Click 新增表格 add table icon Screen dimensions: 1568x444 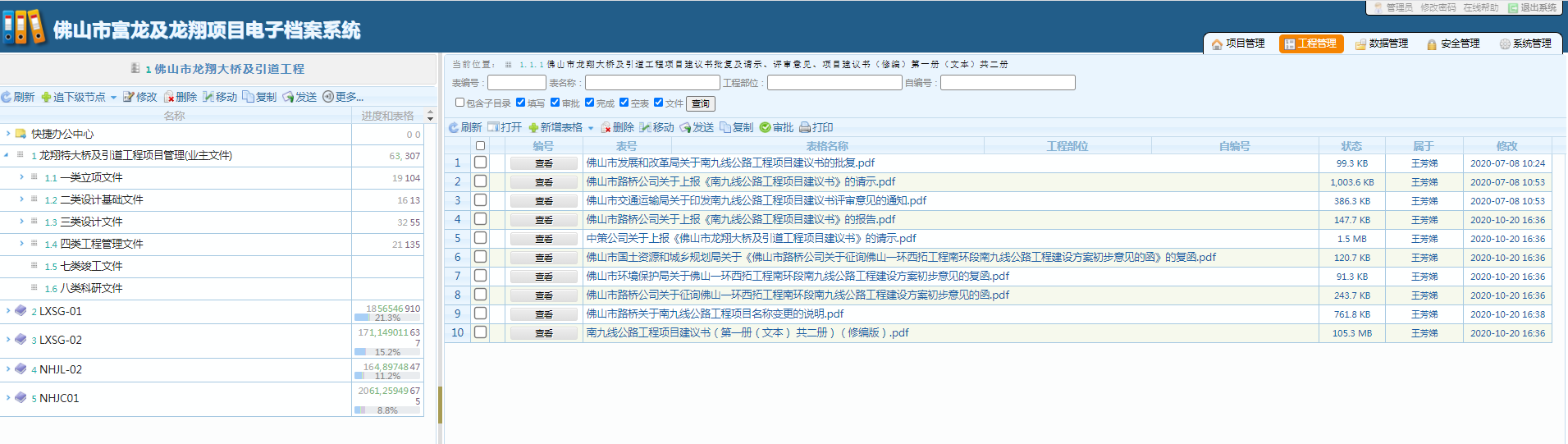[533, 127]
